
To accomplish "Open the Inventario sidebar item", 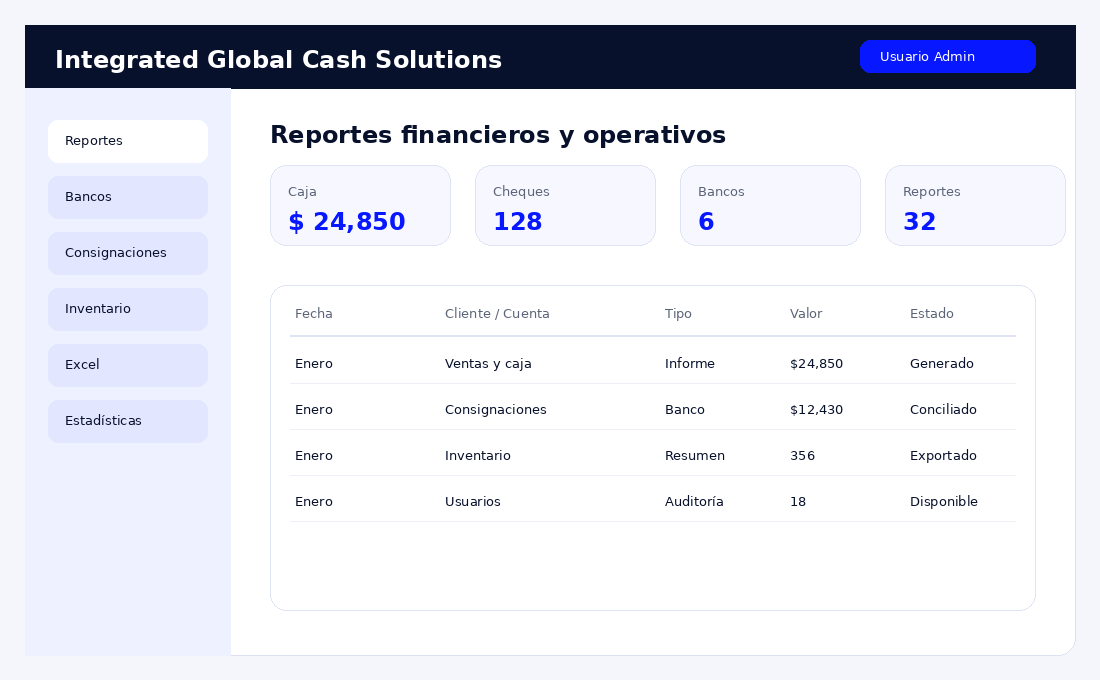I will (x=128, y=309).
